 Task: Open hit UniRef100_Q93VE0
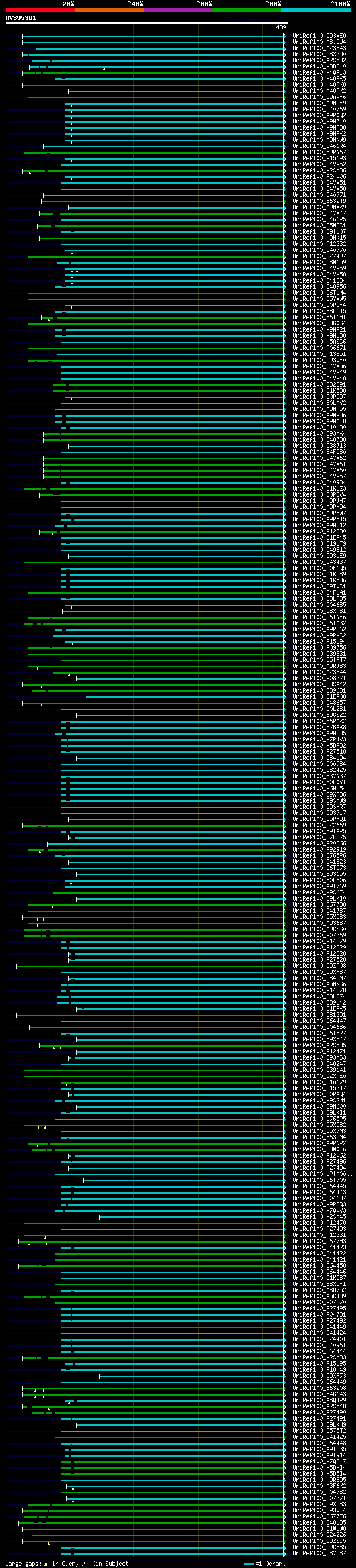(x=319, y=36)
